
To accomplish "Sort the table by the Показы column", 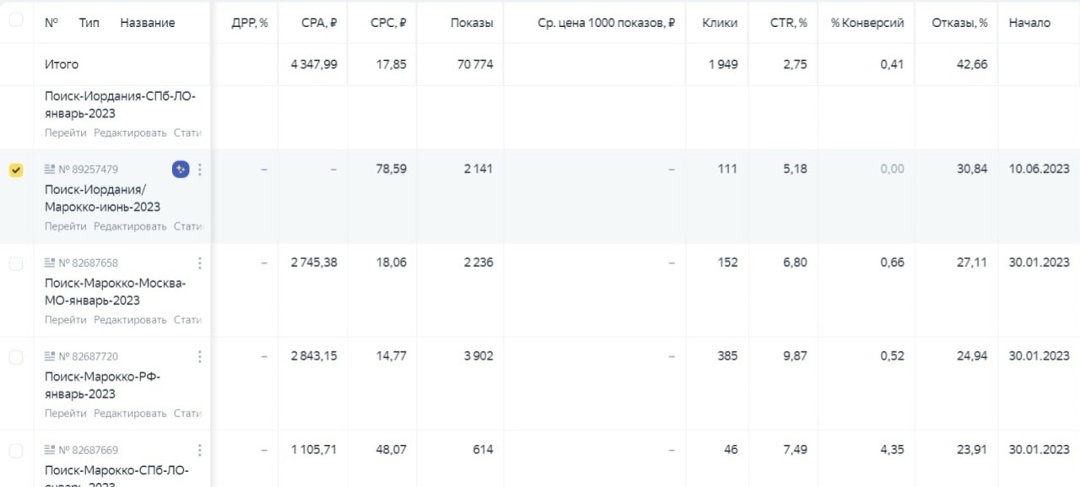I will tap(472, 23).
